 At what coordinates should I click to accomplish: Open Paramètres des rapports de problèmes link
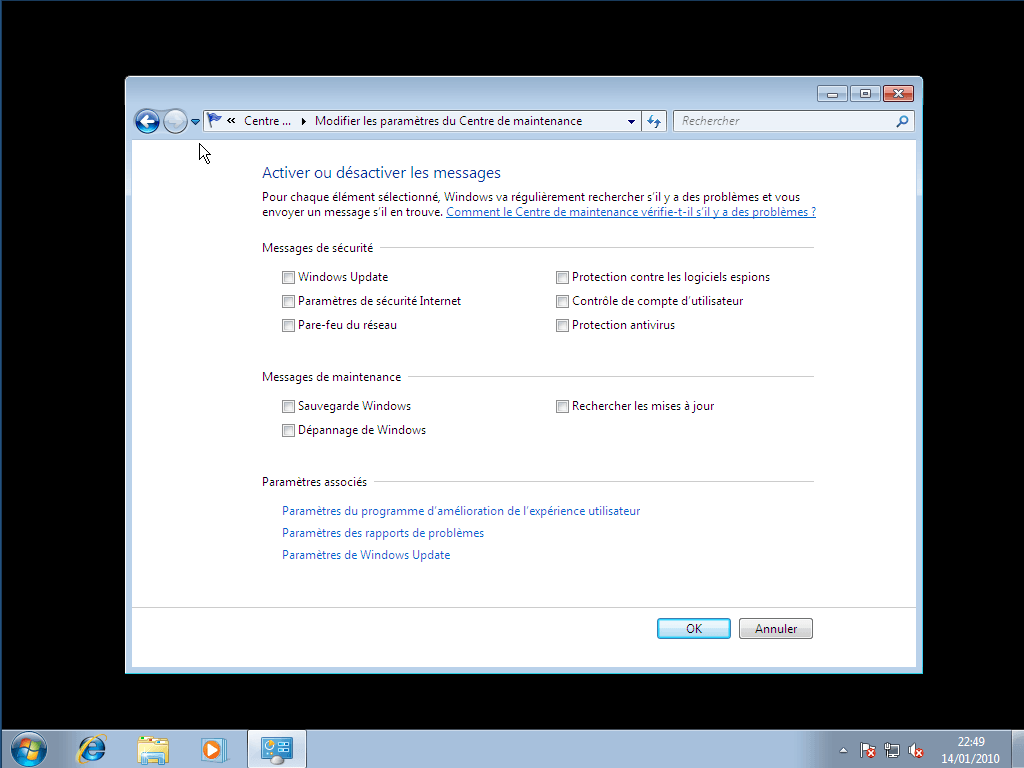(x=383, y=533)
